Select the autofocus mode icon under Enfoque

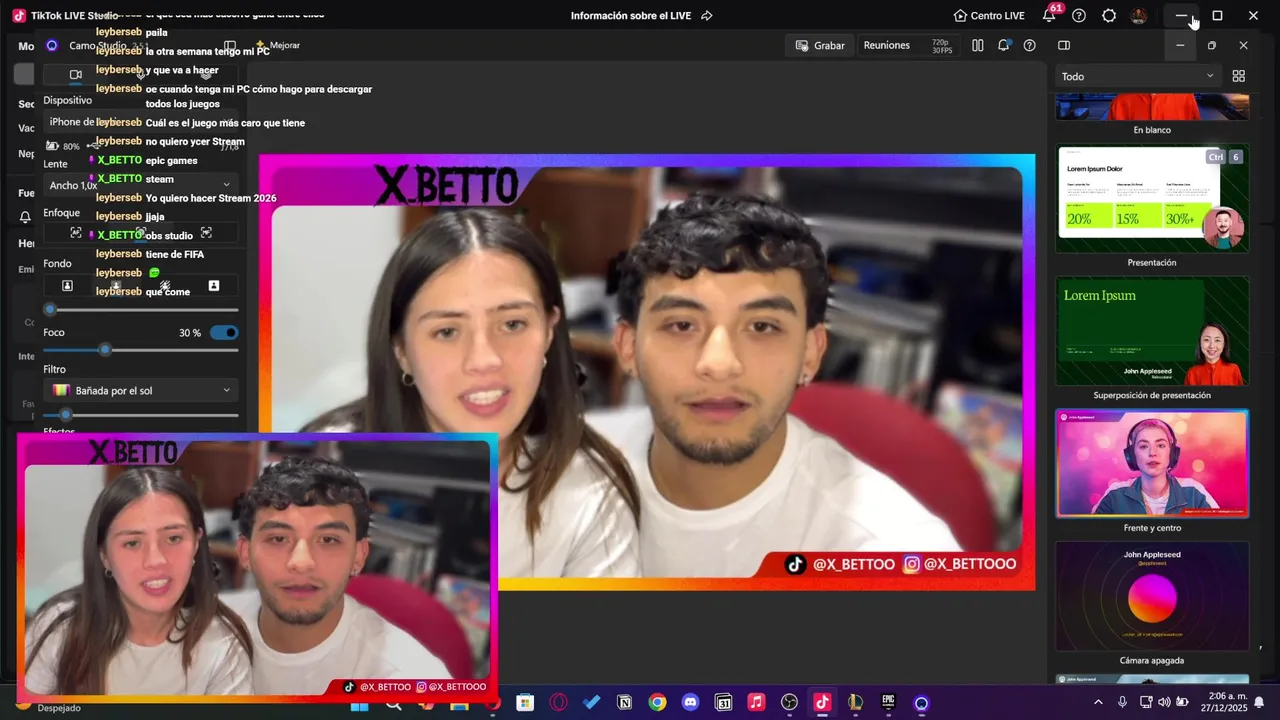coord(76,233)
